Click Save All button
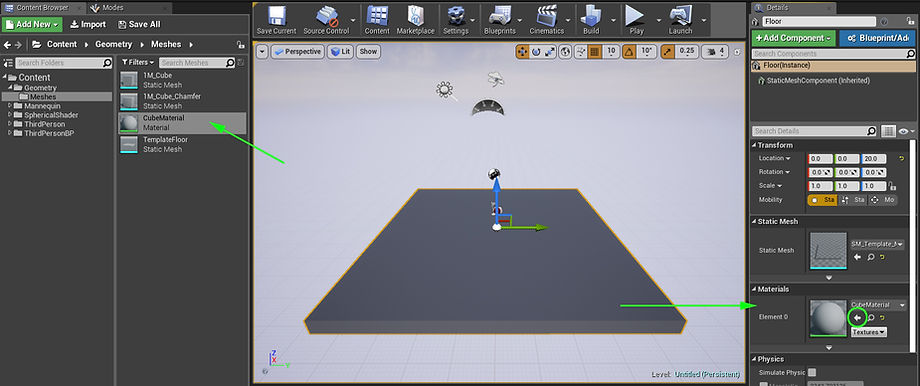This screenshot has width=920, height=386. coord(139,25)
